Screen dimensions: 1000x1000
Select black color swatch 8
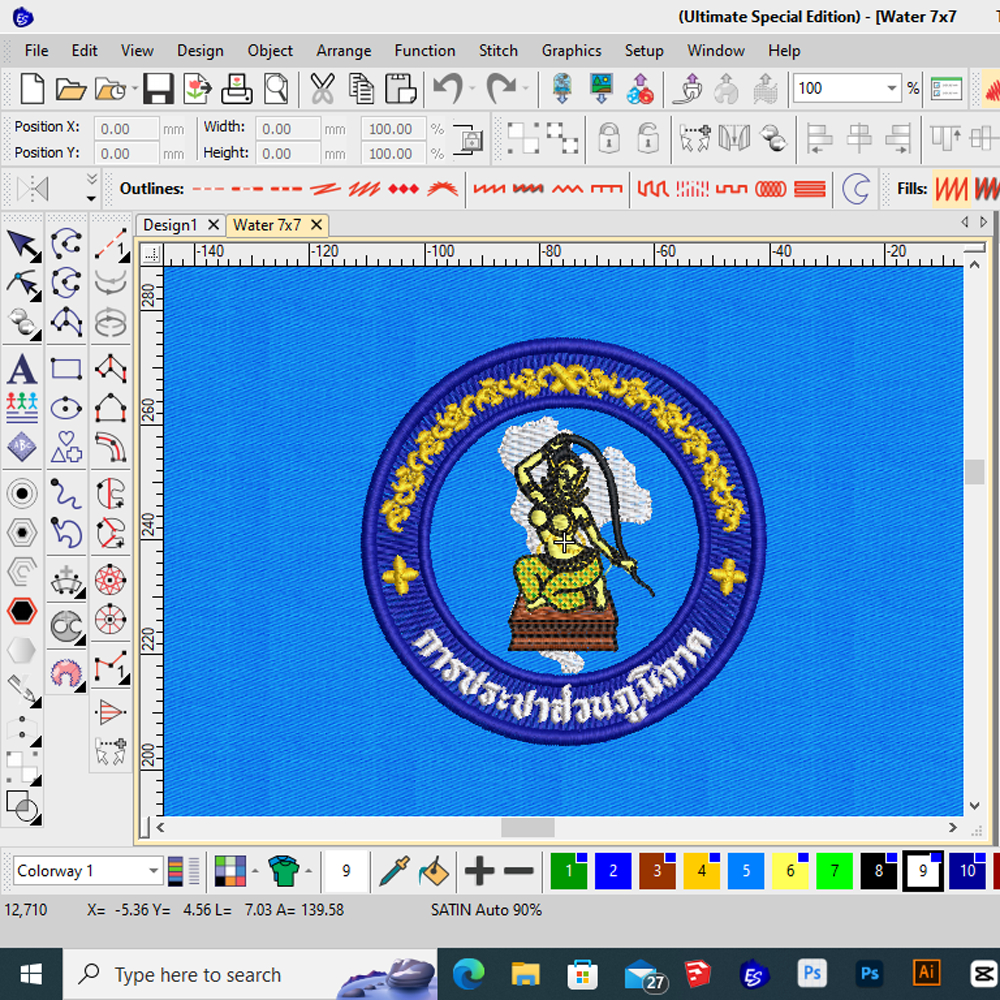pyautogui.click(x=878, y=871)
